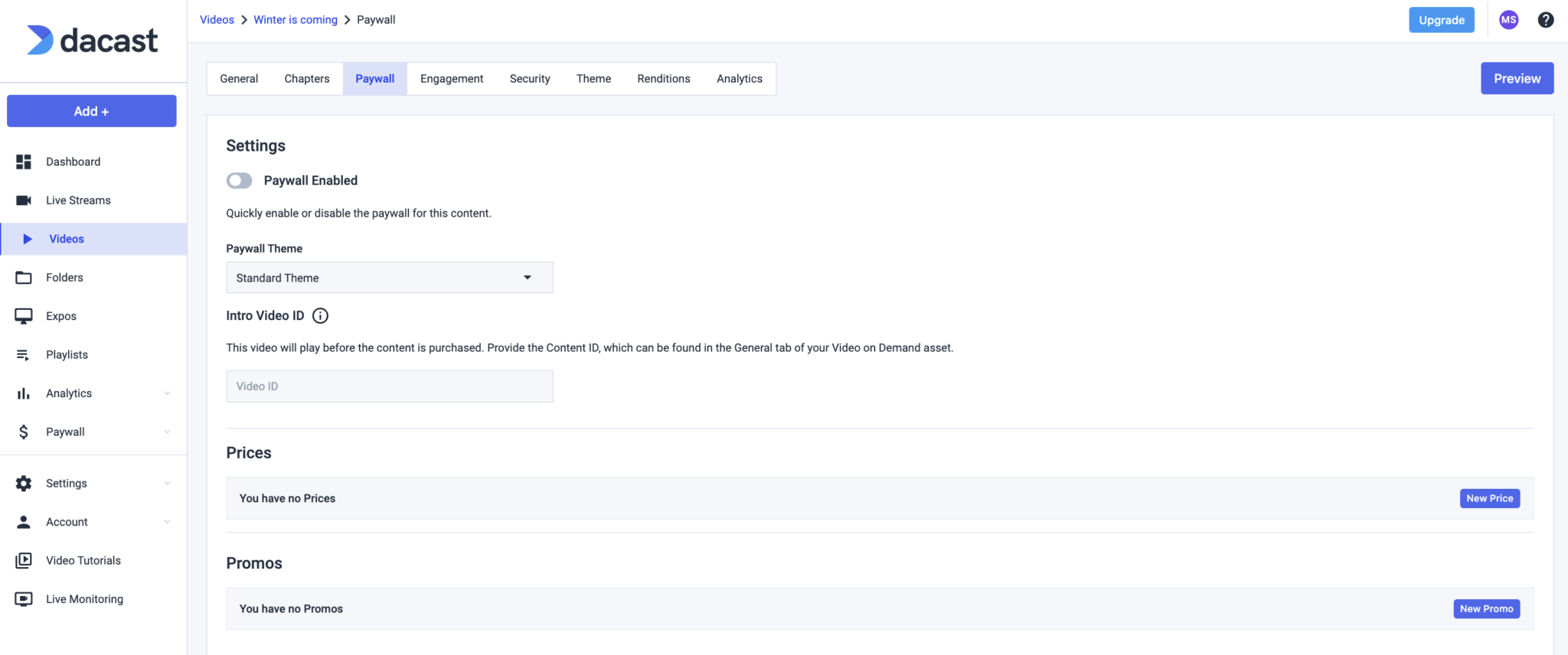Switch to the Renditions tab
The image size is (1568, 655).
pyautogui.click(x=663, y=79)
